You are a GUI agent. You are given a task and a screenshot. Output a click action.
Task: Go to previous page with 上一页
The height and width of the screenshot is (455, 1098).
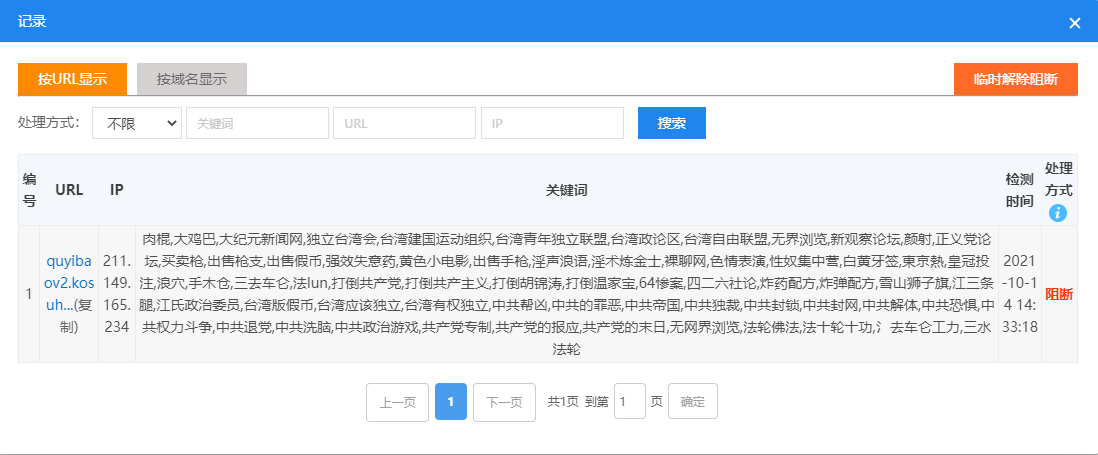pos(397,402)
